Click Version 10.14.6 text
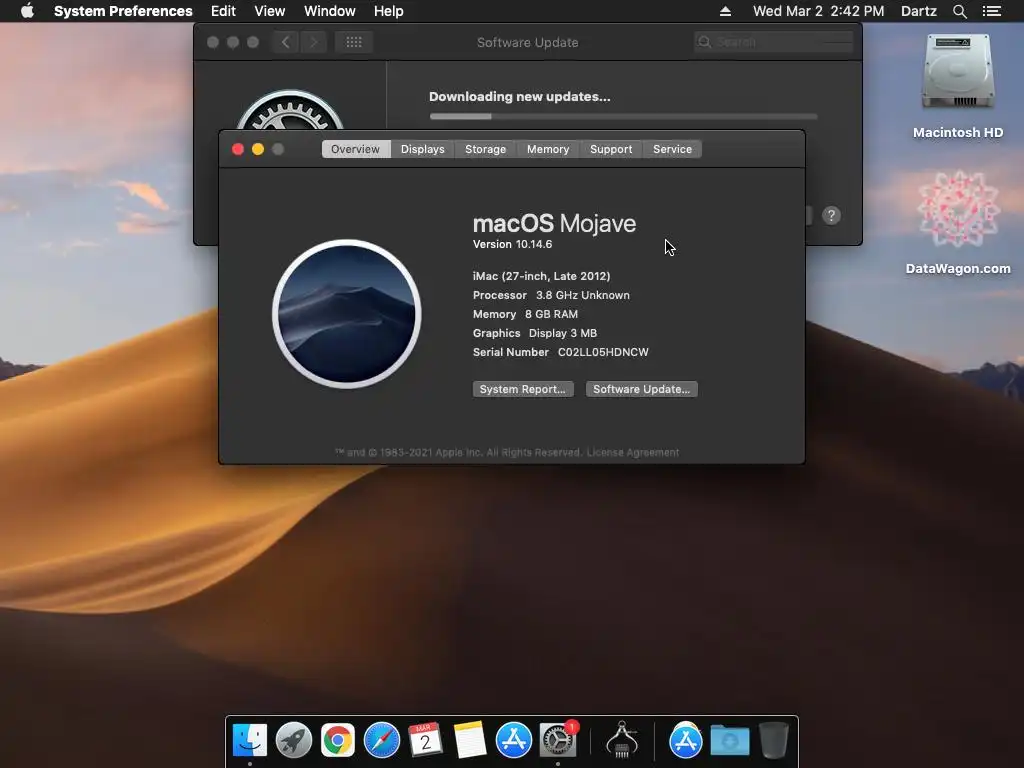 [x=513, y=244]
